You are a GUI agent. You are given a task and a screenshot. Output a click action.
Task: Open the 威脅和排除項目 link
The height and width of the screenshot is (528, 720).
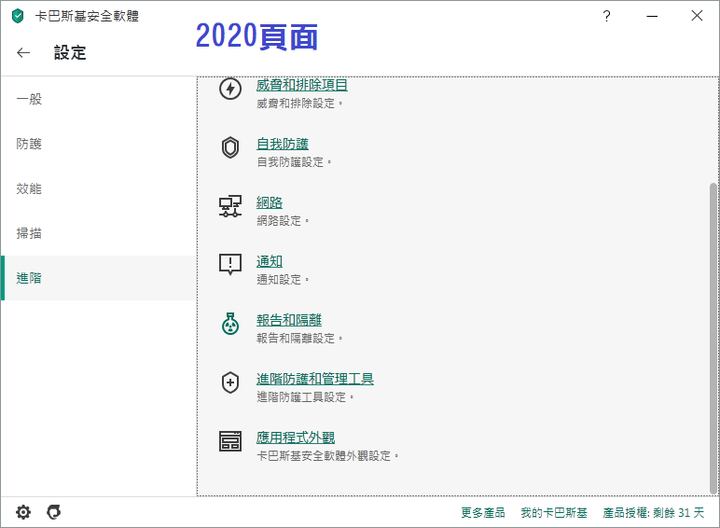click(302, 85)
